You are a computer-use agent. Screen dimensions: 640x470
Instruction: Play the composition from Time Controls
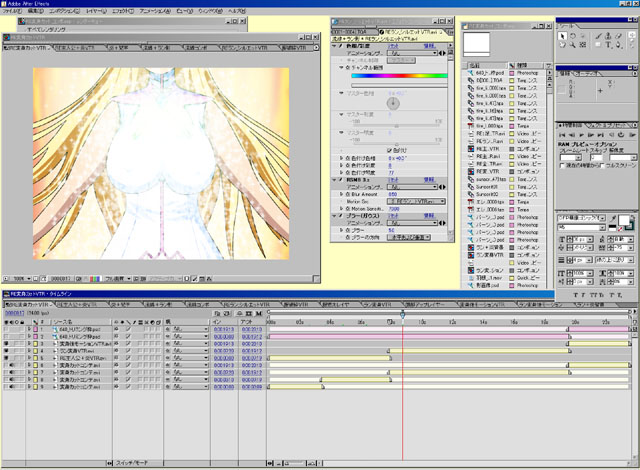tap(581, 135)
